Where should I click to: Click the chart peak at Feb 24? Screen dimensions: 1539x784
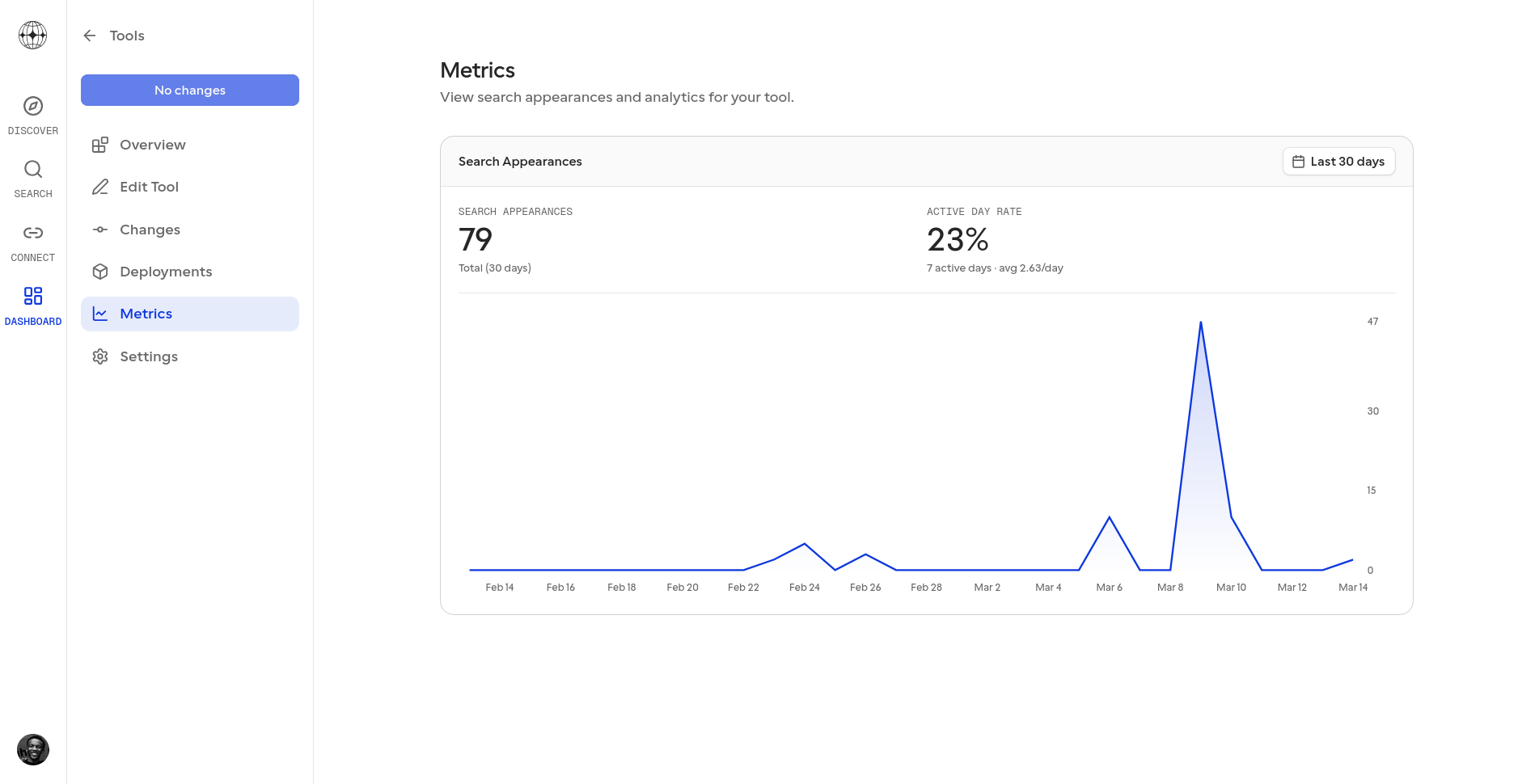pyautogui.click(x=805, y=544)
